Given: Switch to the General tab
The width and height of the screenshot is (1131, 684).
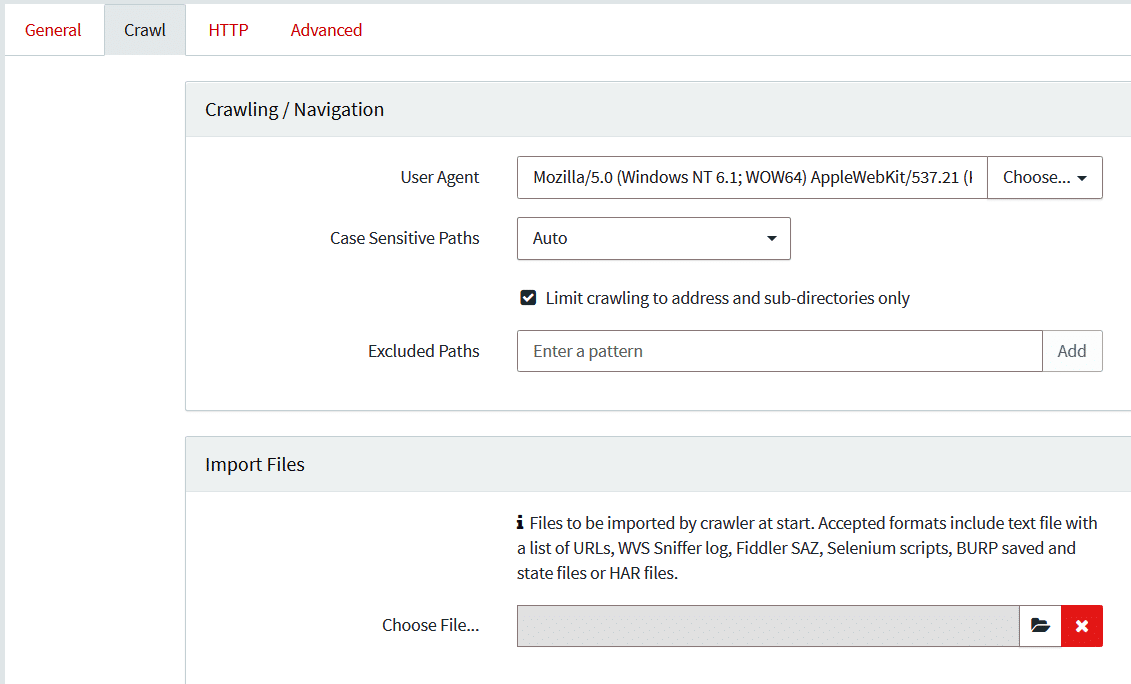Looking at the screenshot, I should tap(53, 30).
